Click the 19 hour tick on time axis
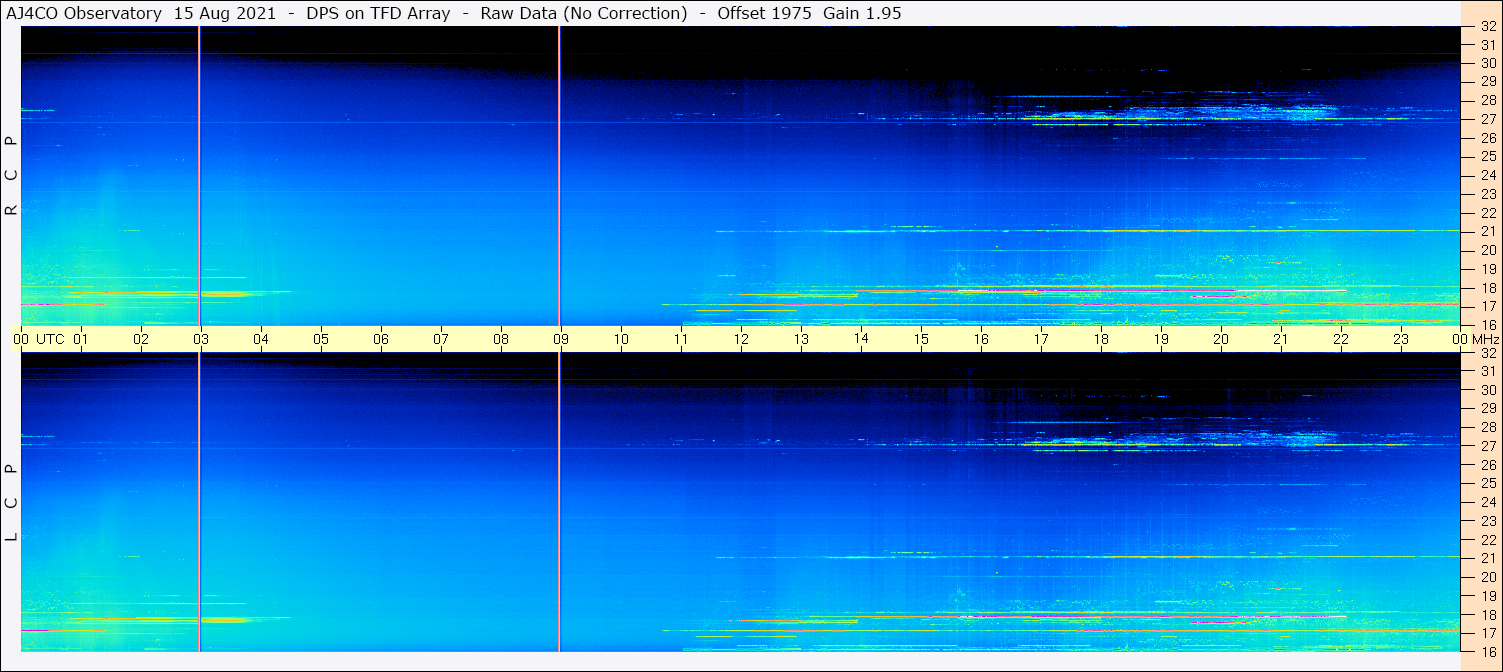 click(1161, 339)
